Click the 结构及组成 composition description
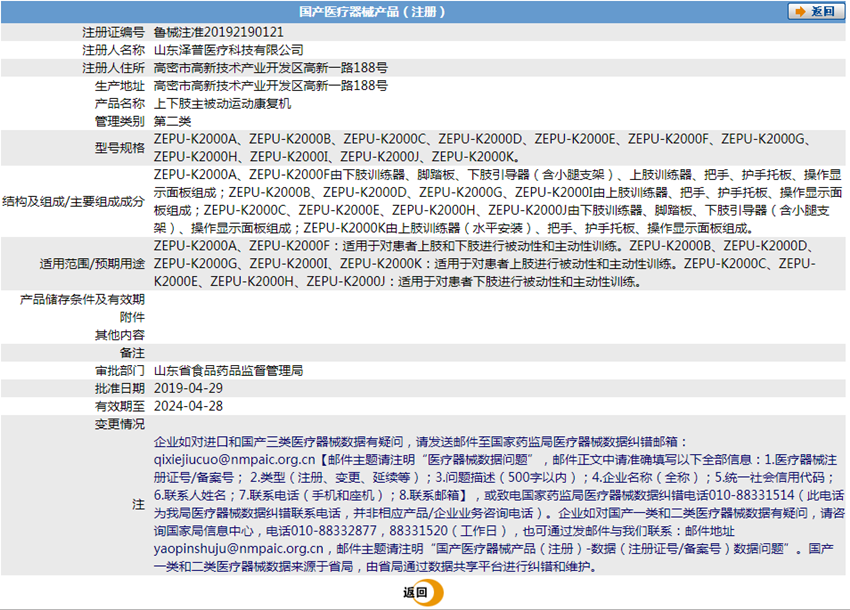Image resolution: width=850 pixels, height=610 pixels. (x=498, y=201)
